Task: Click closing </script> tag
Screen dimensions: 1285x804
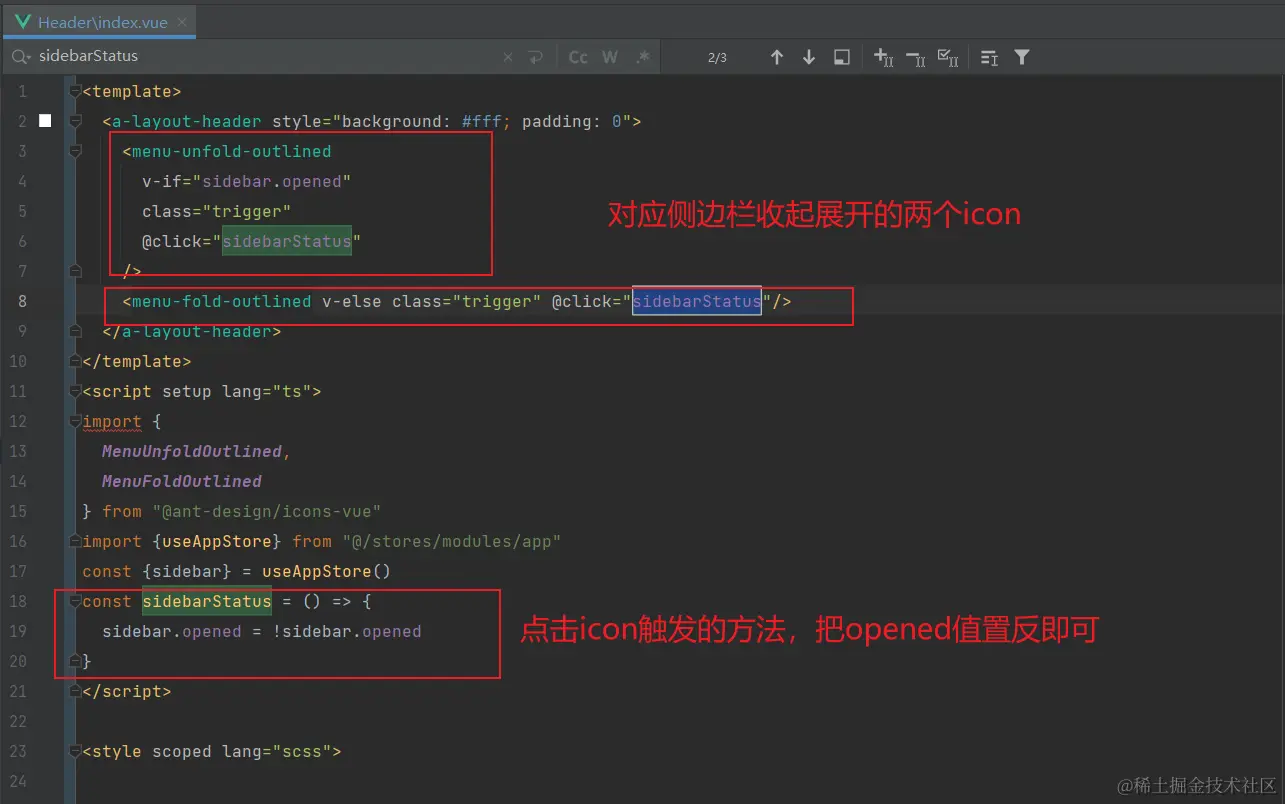Action: click(127, 691)
